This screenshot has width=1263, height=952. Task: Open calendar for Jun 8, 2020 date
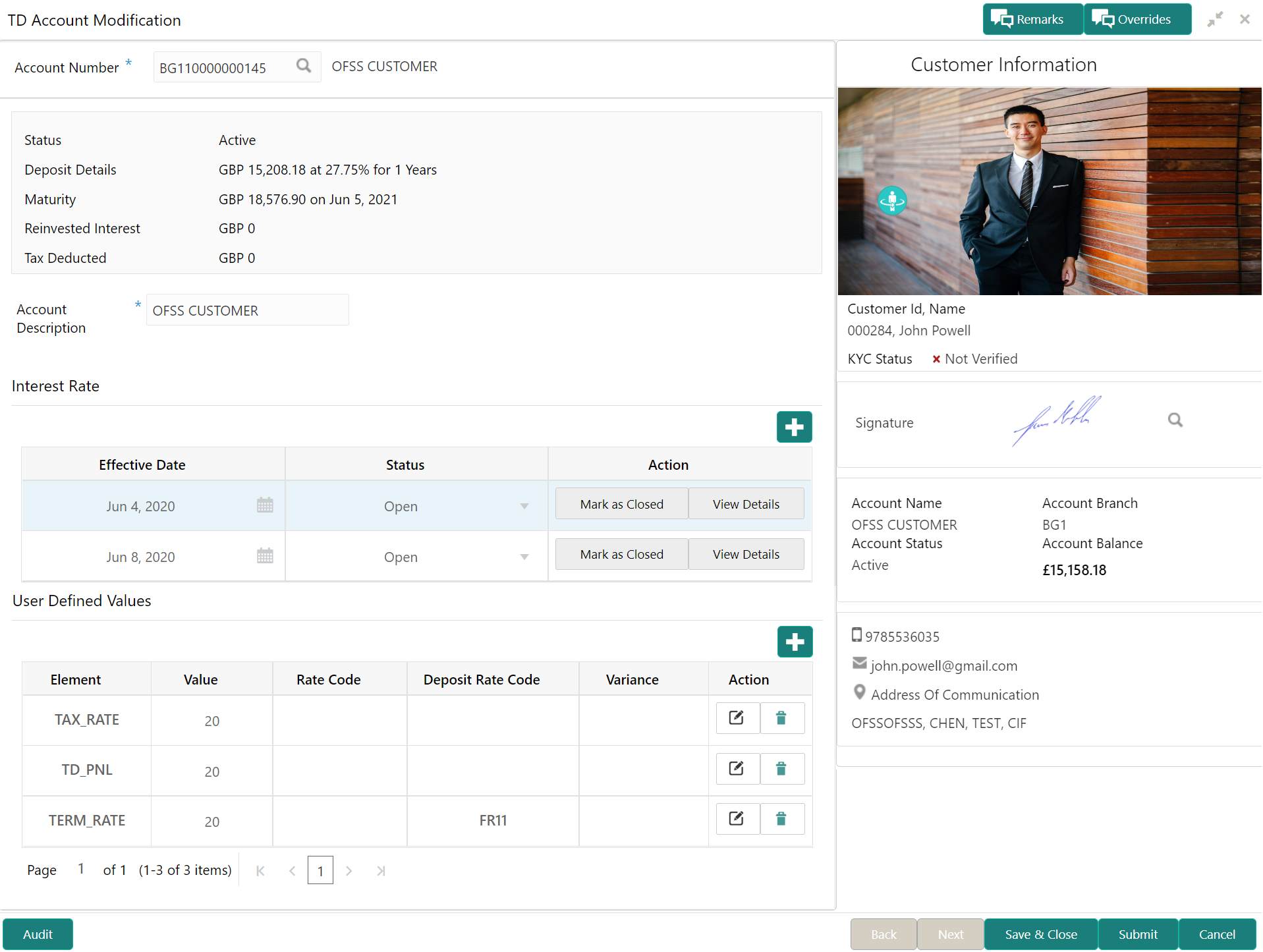265,556
